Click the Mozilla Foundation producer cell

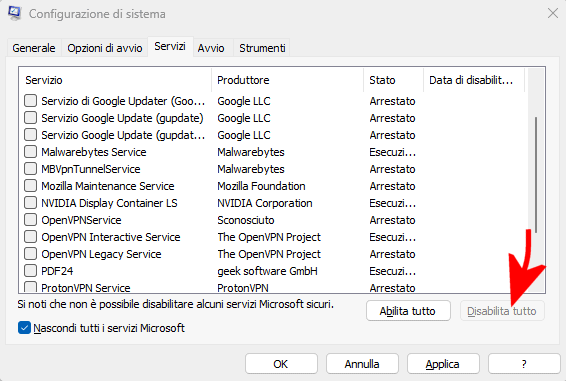tap(261, 186)
